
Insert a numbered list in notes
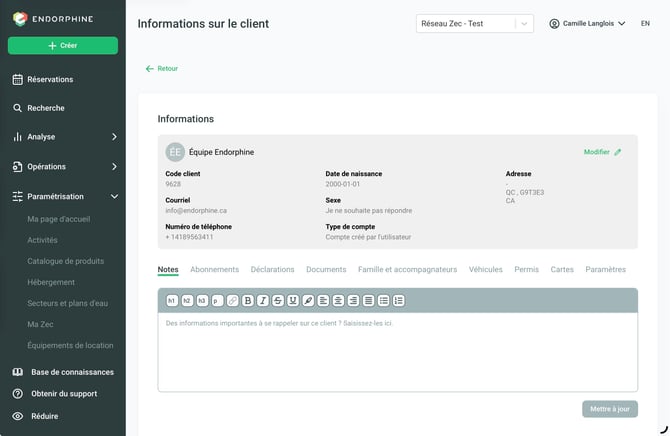tap(399, 300)
